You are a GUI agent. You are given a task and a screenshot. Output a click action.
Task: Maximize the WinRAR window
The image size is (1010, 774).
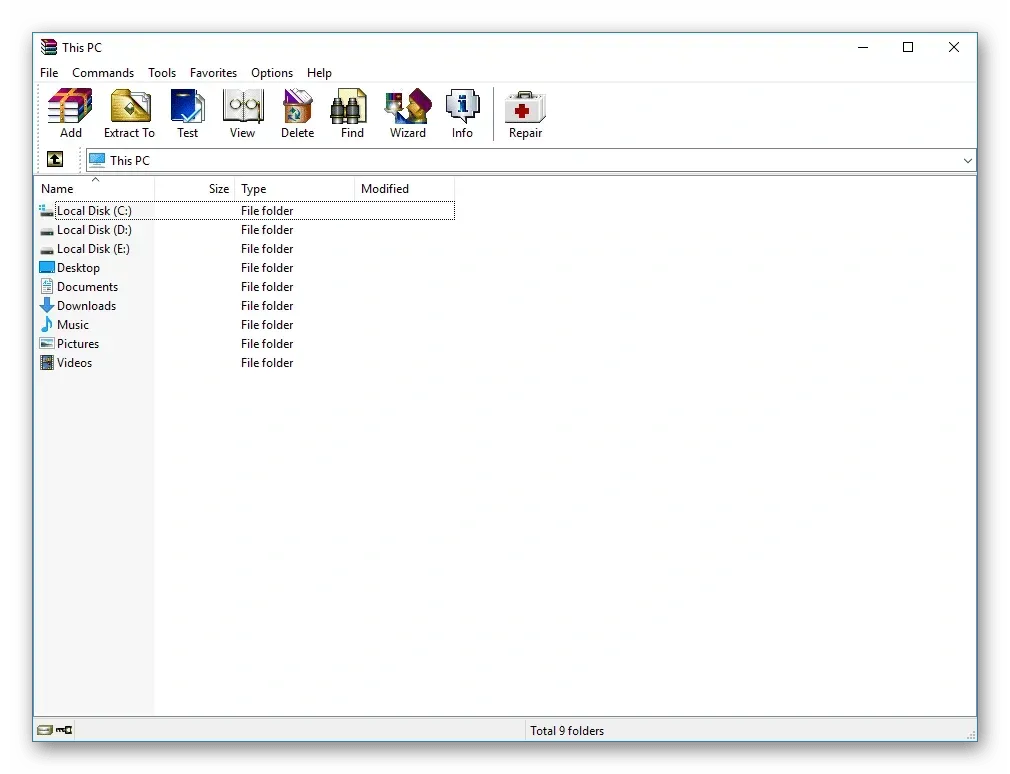908,47
